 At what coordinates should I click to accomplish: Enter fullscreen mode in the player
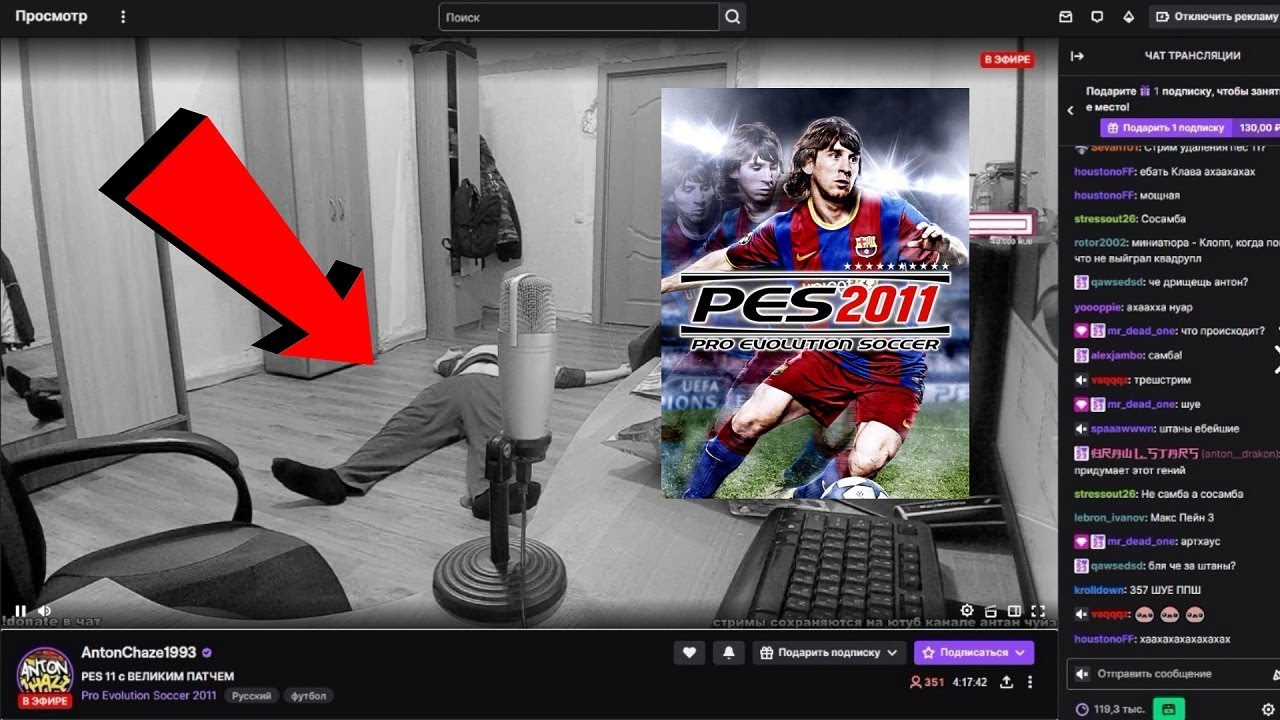coord(1038,610)
